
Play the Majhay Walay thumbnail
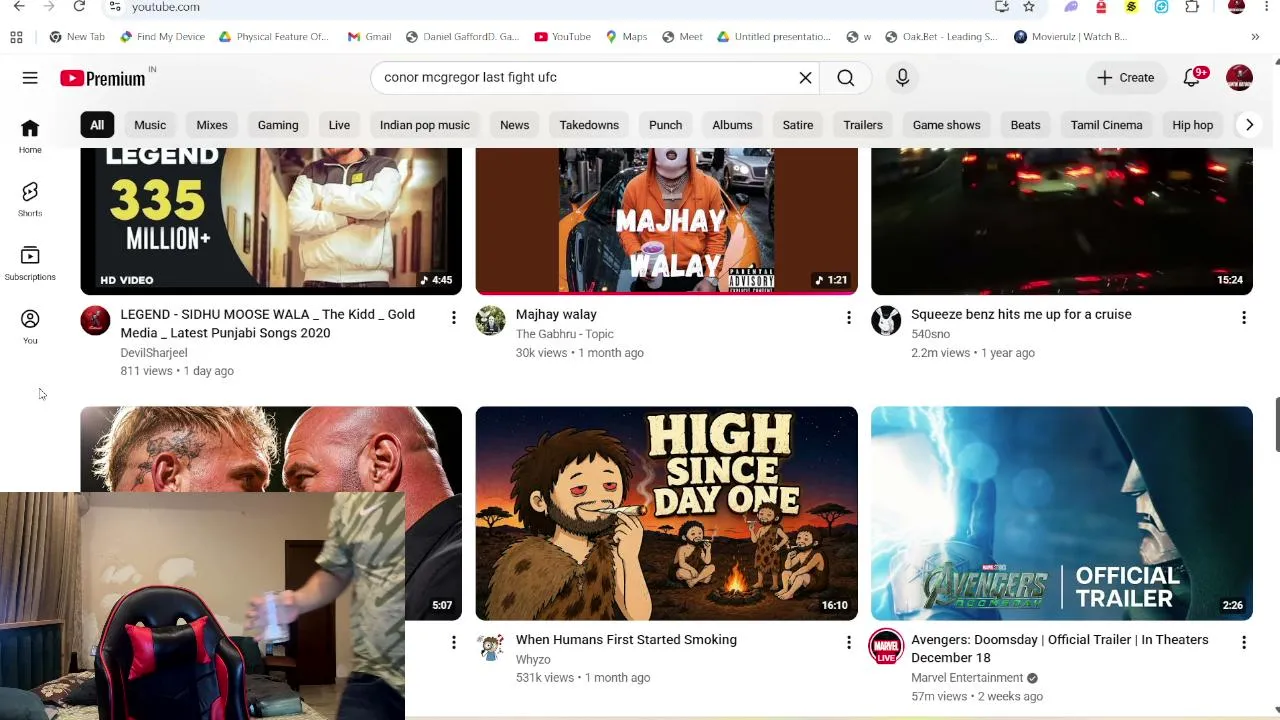[x=667, y=221]
